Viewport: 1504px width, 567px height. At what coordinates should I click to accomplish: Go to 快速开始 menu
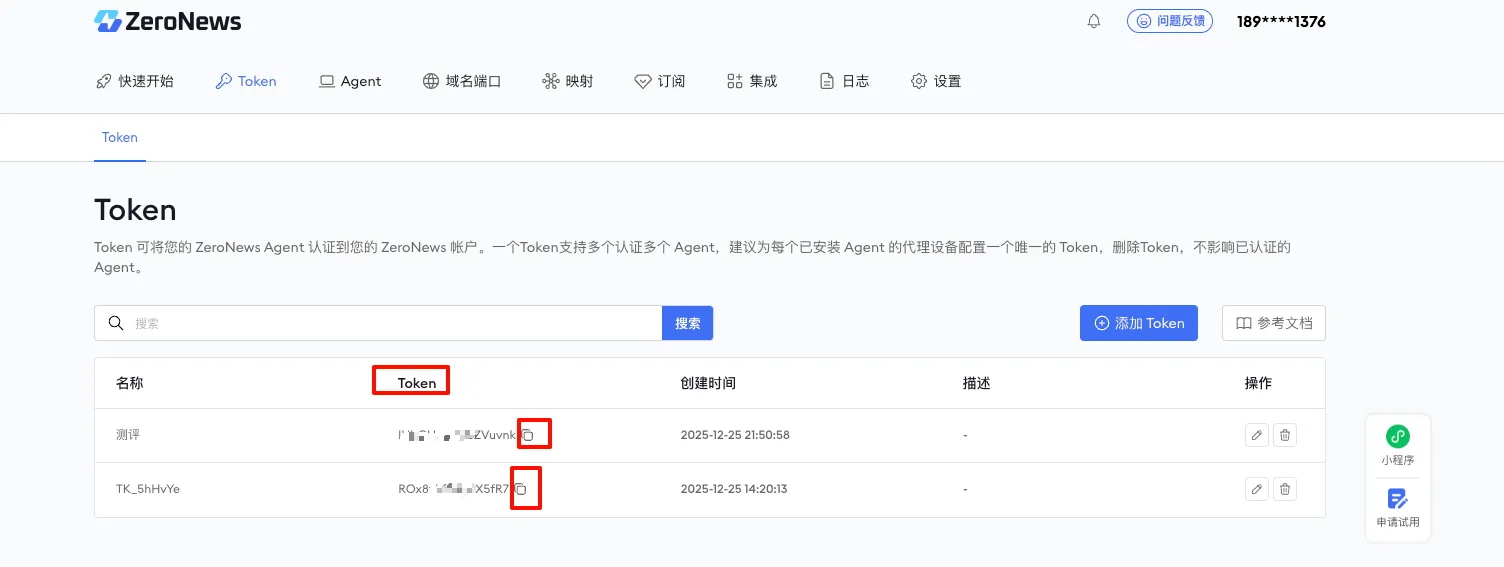(x=135, y=81)
